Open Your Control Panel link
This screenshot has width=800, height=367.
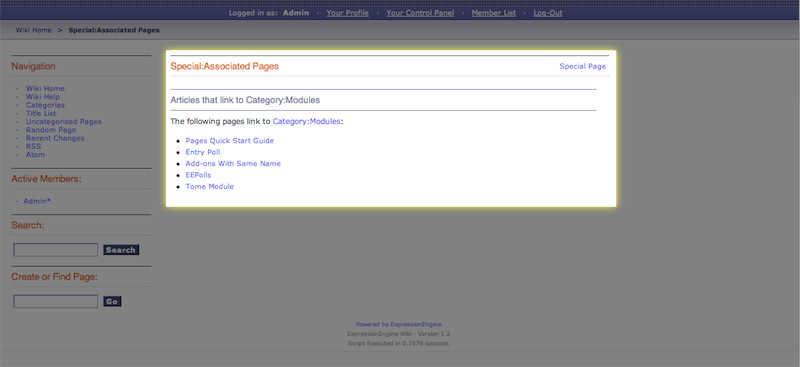[x=420, y=13]
